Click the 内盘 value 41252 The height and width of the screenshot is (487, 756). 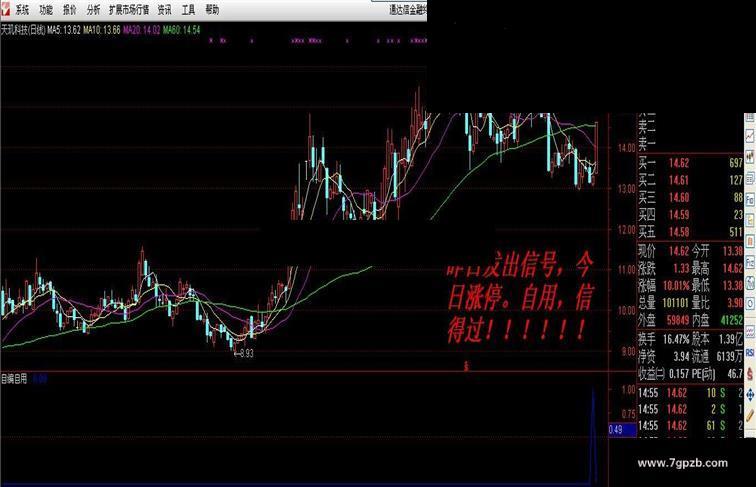pos(731,320)
